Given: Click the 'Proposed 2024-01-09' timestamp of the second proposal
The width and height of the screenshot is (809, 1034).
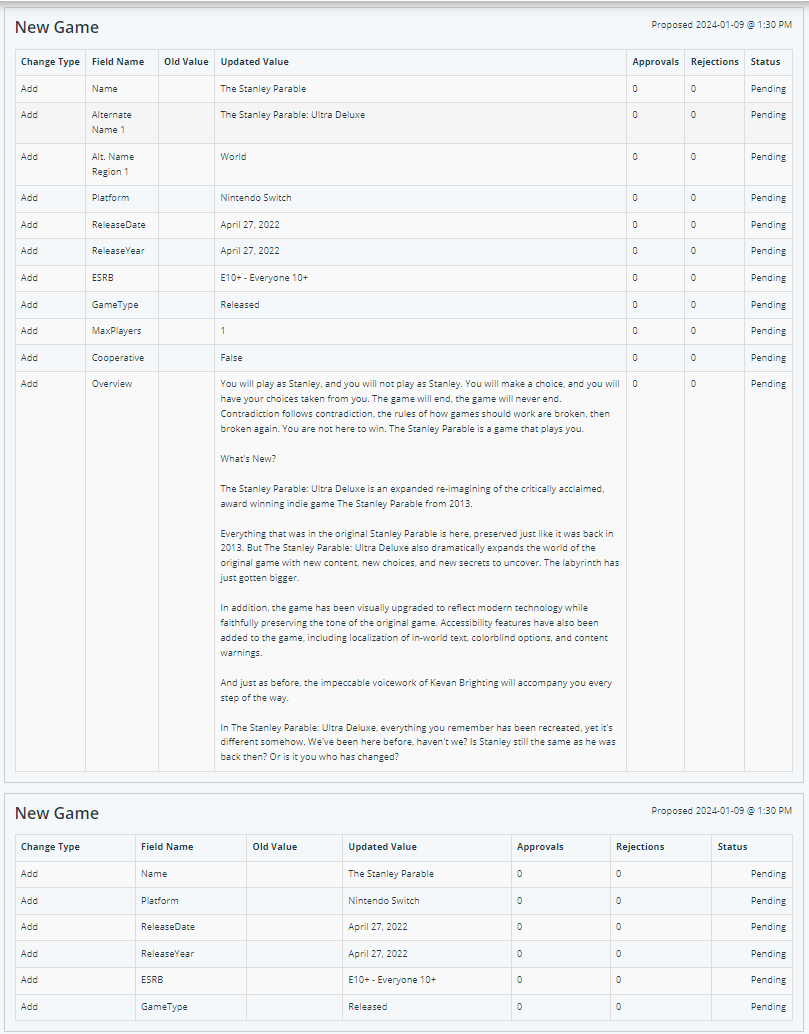Looking at the screenshot, I should click(x=721, y=811).
